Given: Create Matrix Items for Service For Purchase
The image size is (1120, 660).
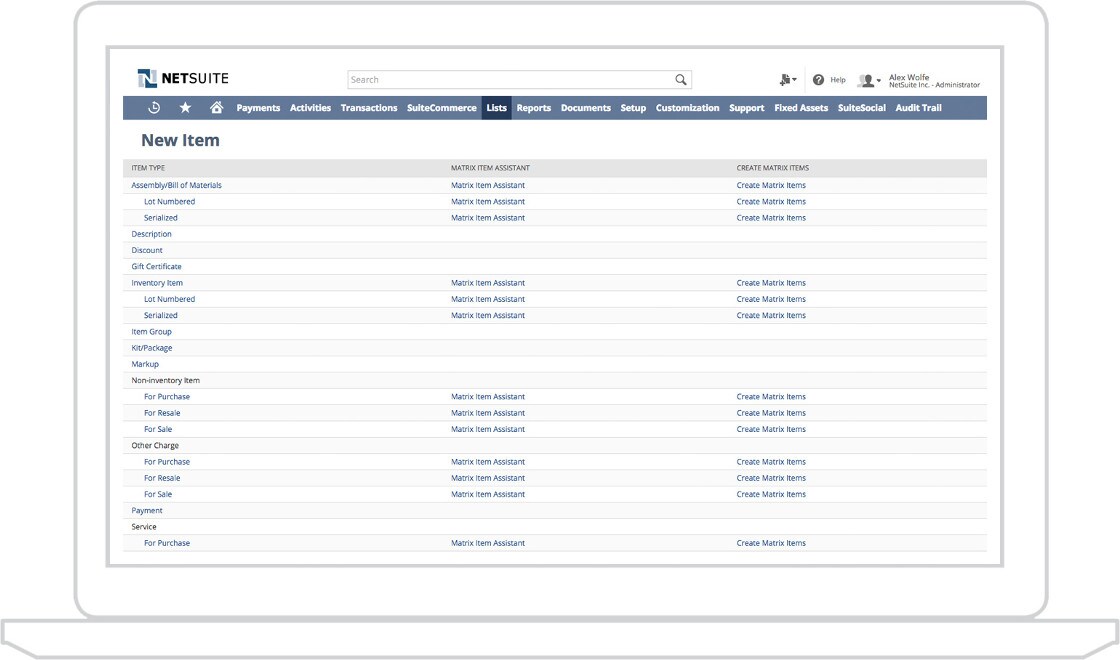Looking at the screenshot, I should tap(771, 543).
